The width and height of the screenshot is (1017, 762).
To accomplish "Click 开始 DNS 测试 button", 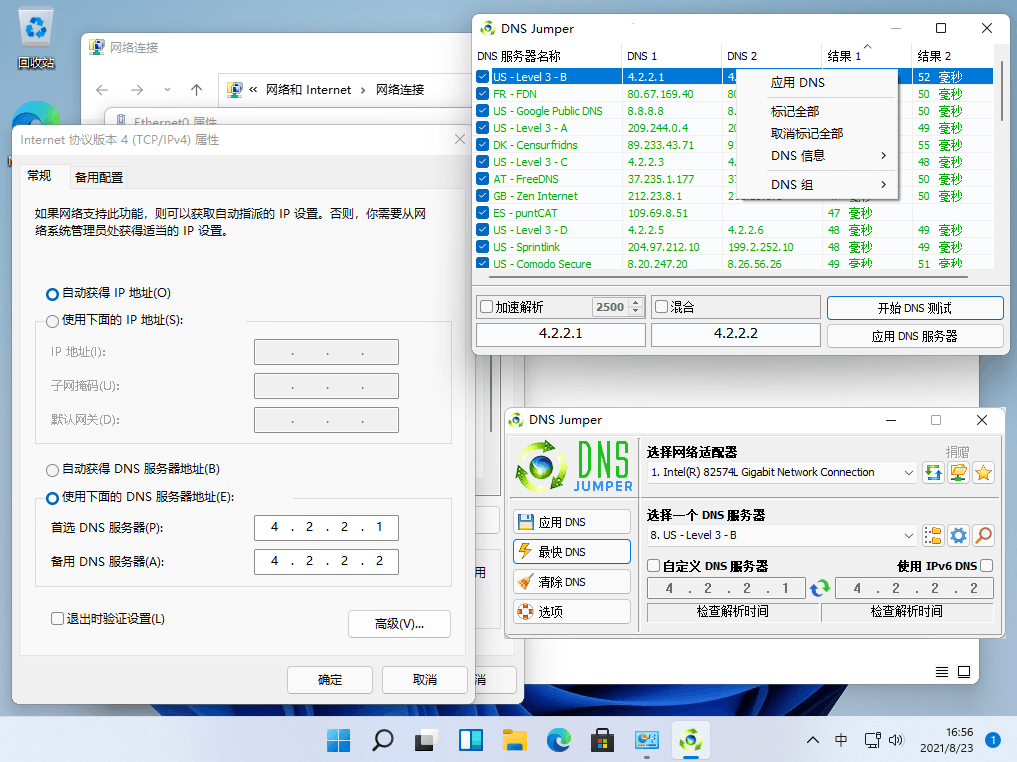I will pyautogui.click(x=915, y=309).
